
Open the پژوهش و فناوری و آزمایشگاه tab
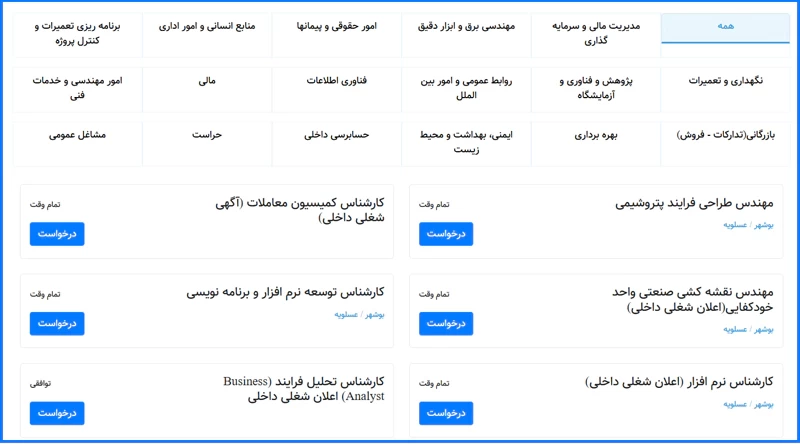595,87
